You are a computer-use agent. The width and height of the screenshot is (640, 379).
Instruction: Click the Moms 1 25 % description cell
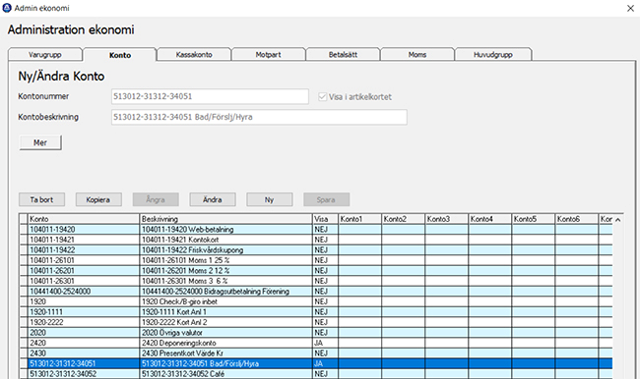pyautogui.click(x=226, y=260)
